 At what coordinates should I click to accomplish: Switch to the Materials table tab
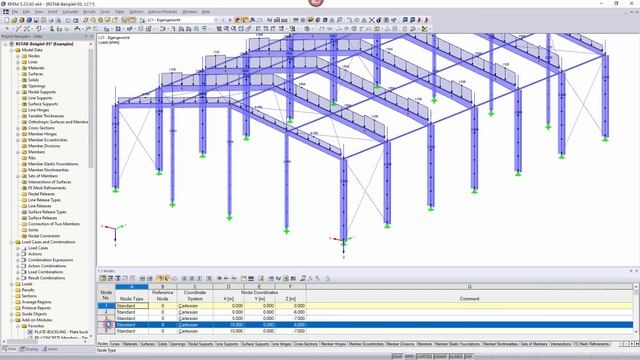pos(130,344)
